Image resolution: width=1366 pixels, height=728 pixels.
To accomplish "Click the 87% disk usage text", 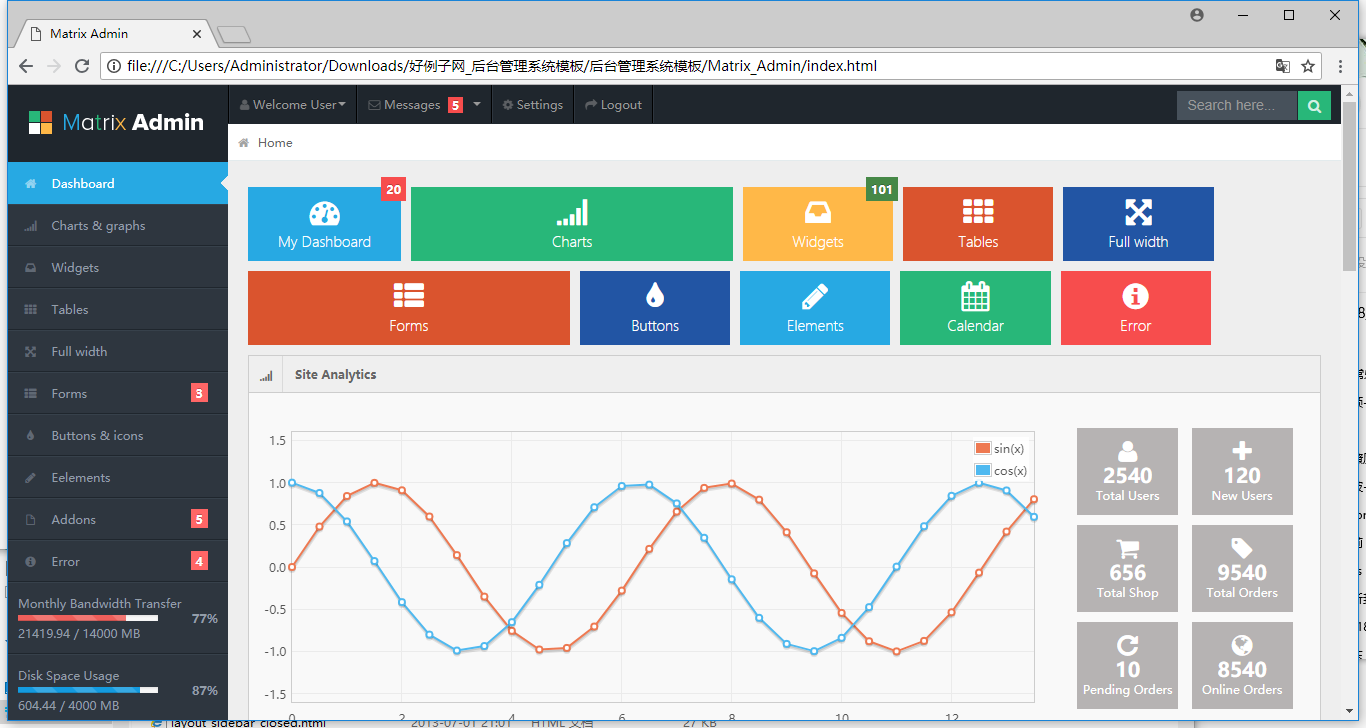I will 205,691.
